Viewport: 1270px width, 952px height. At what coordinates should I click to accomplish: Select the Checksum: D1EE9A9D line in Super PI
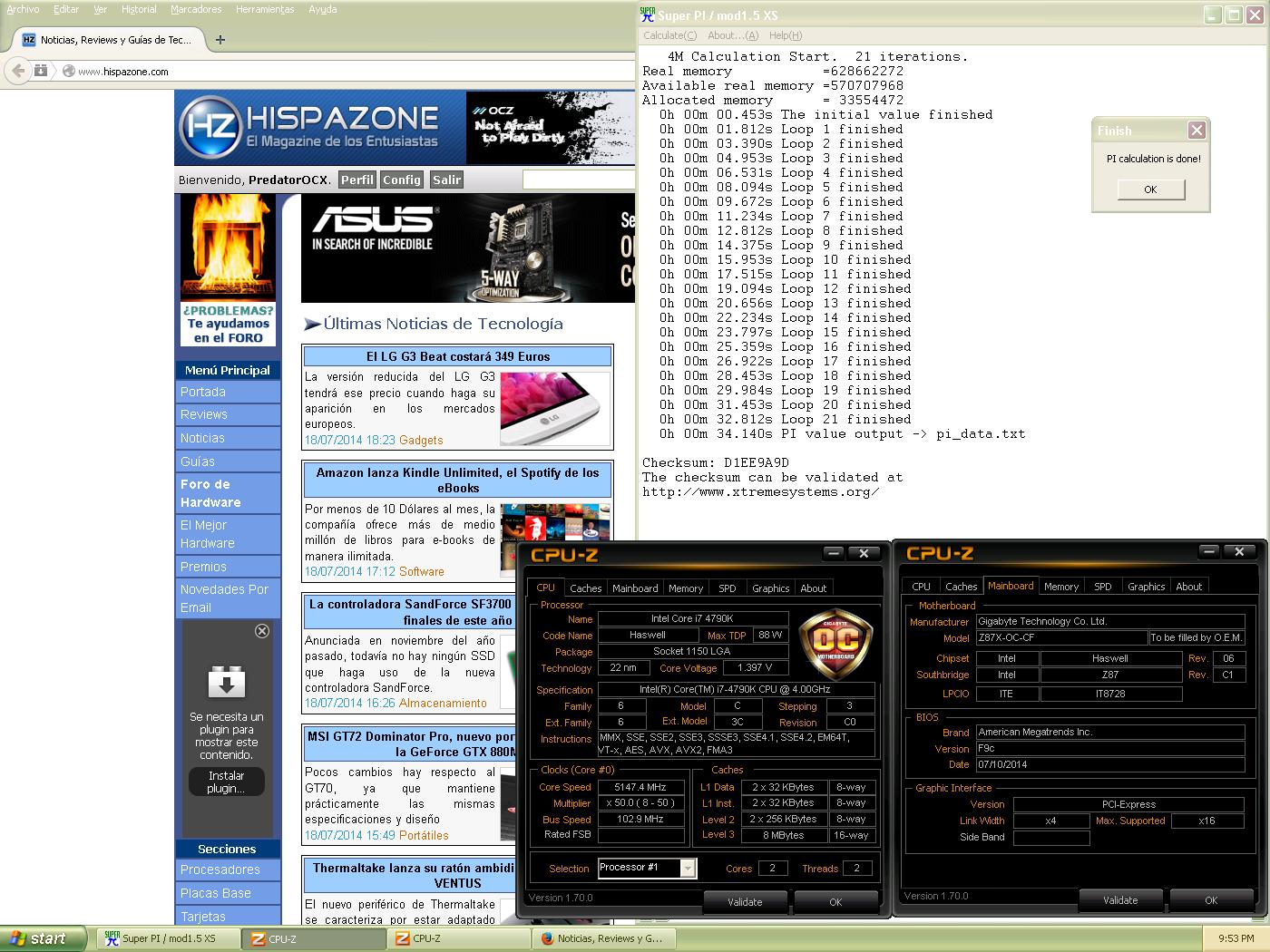716,462
